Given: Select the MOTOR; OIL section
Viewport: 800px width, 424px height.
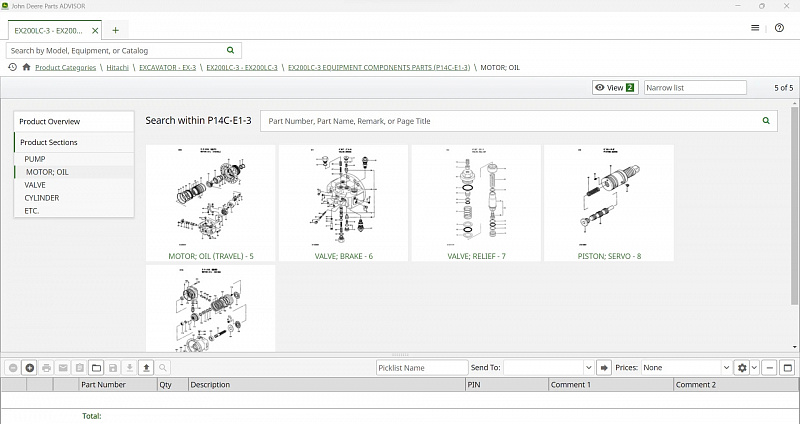Looking at the screenshot, I should click(x=74, y=172).
